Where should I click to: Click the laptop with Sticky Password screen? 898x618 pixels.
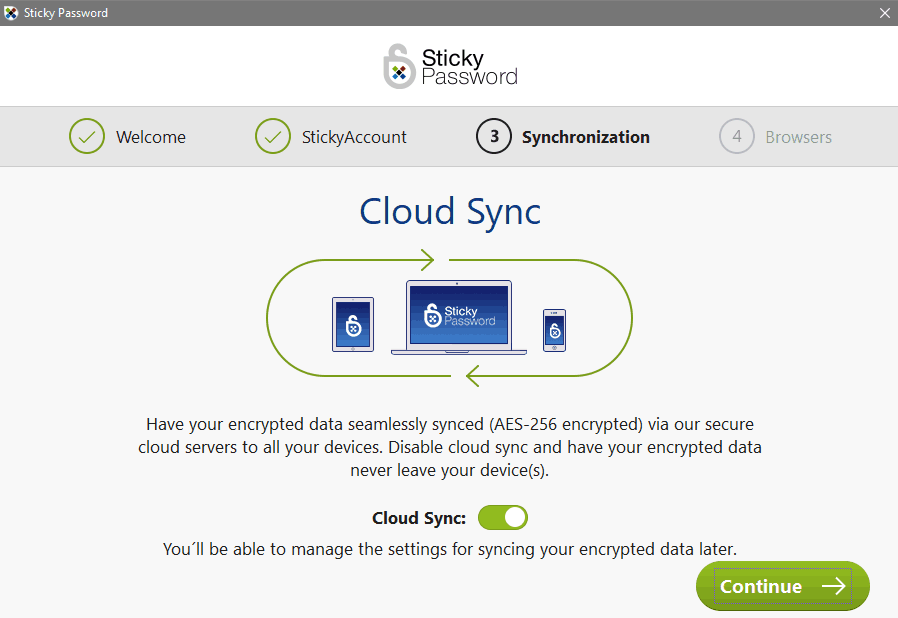click(458, 316)
